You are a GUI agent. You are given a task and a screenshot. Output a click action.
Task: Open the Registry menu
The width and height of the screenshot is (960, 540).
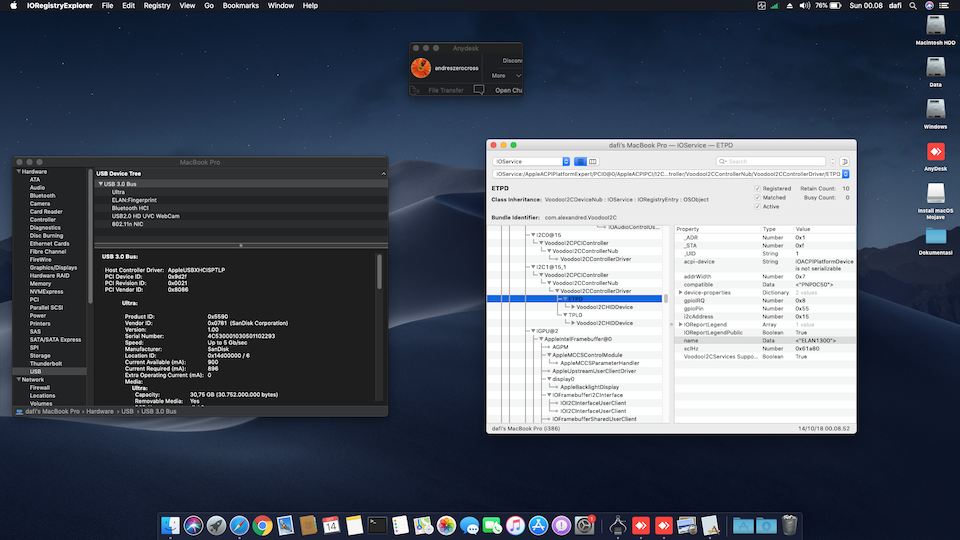pos(157,6)
